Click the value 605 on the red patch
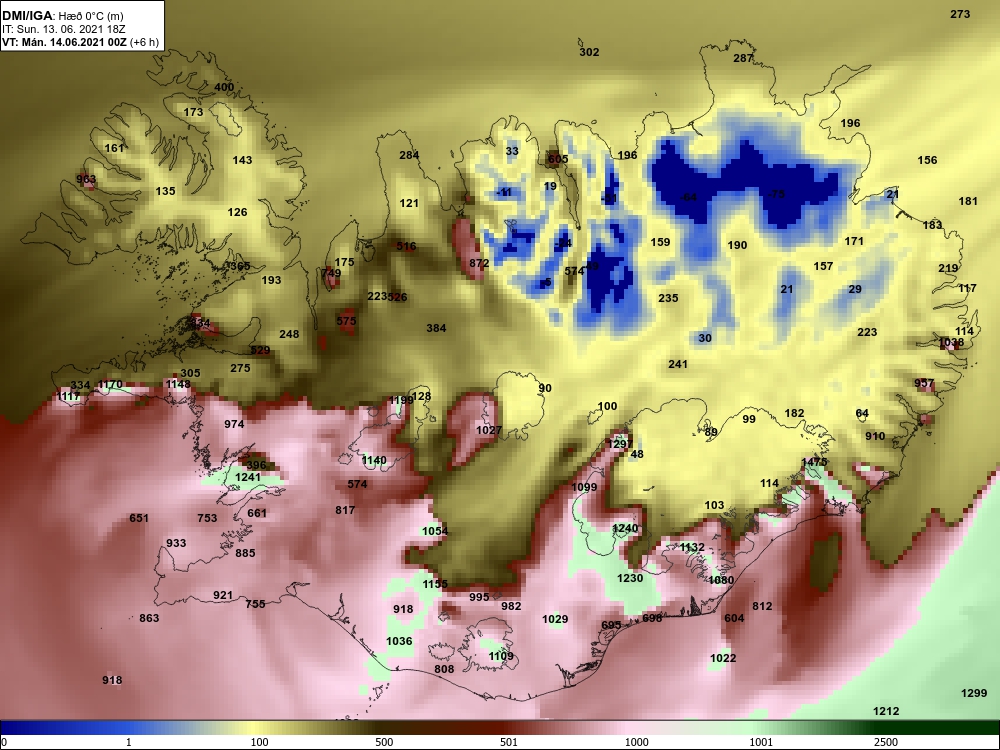Image resolution: width=1000 pixels, height=750 pixels. coord(558,159)
